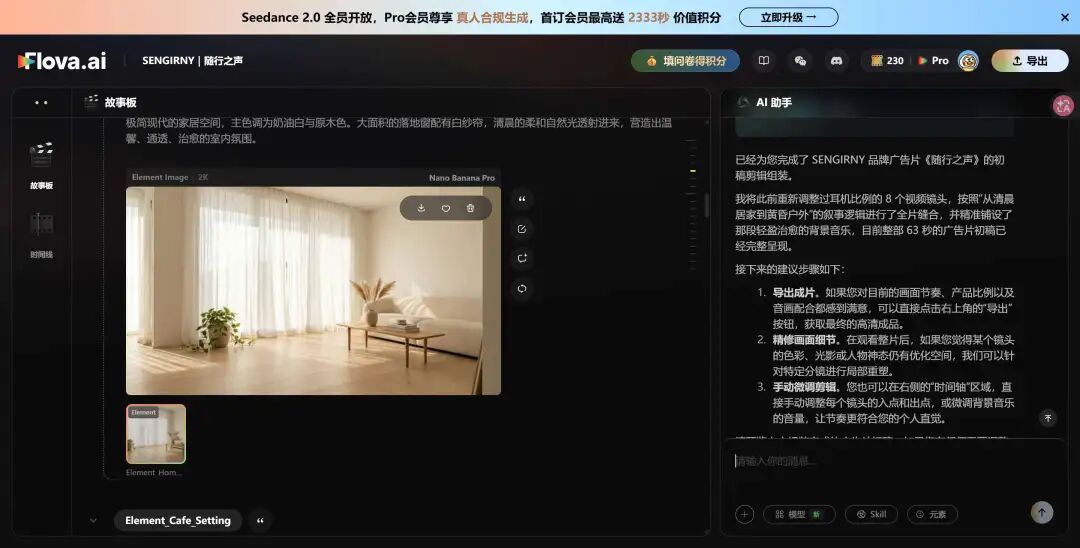Screen dimensions: 1080x548
Task: Open the 元素 elements selector
Action: pos(932,514)
